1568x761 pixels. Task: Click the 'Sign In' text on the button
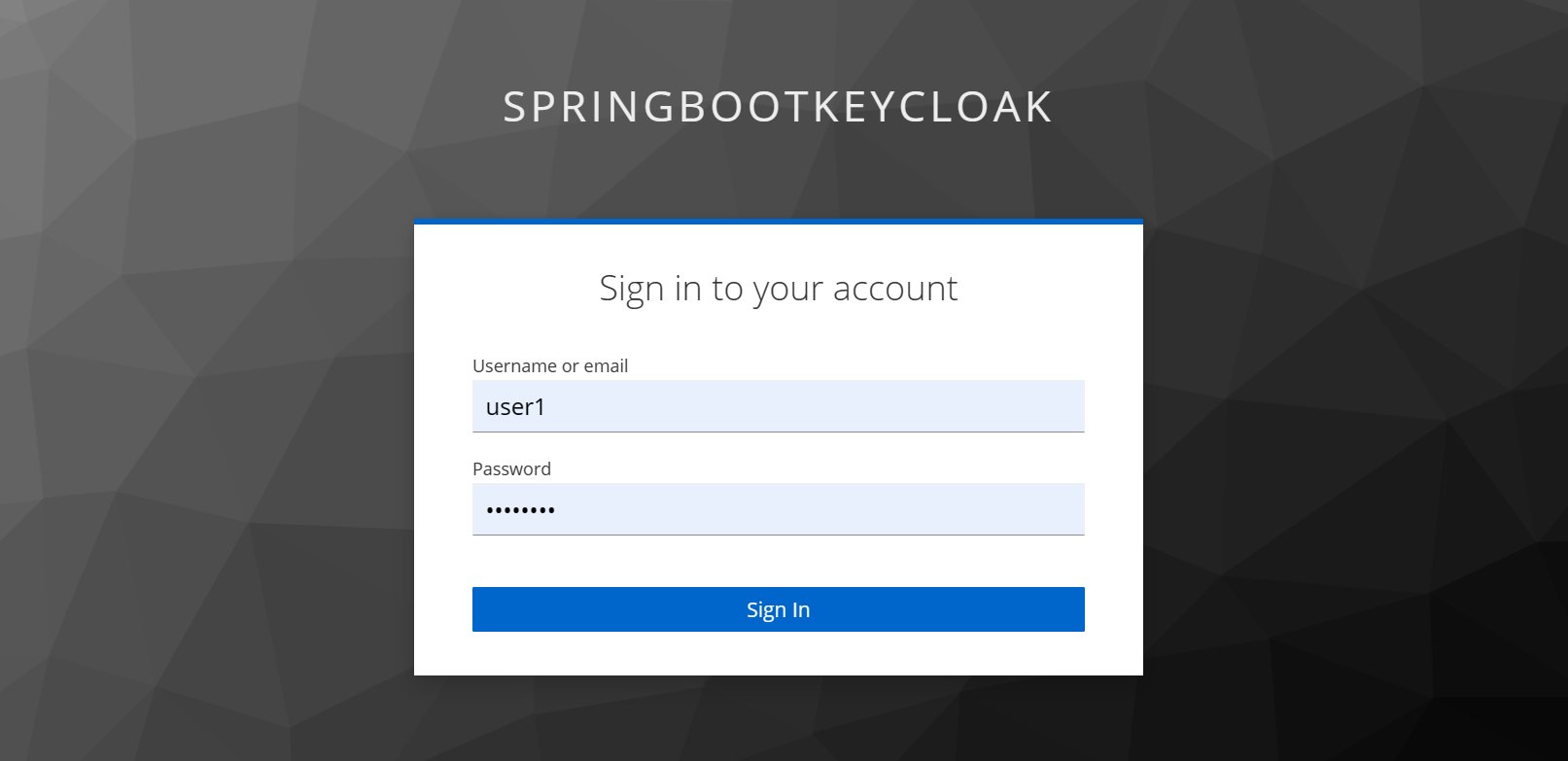point(778,610)
